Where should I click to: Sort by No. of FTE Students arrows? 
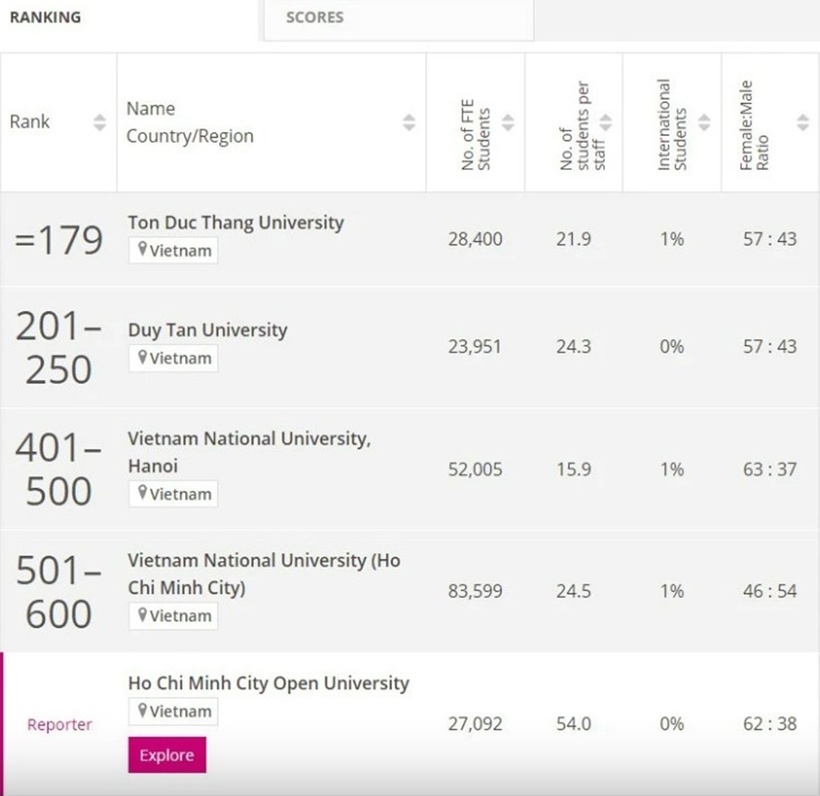508,122
